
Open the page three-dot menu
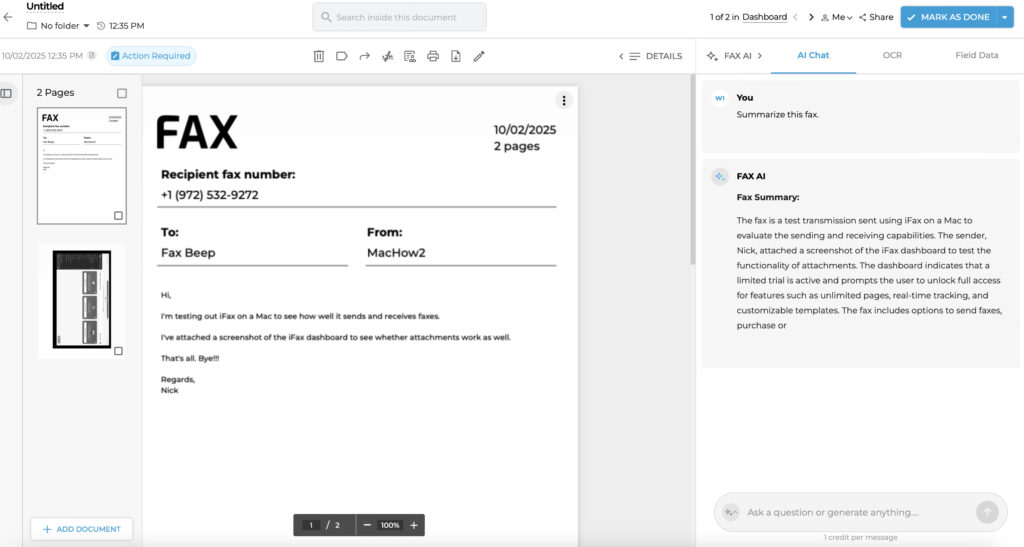(x=564, y=101)
